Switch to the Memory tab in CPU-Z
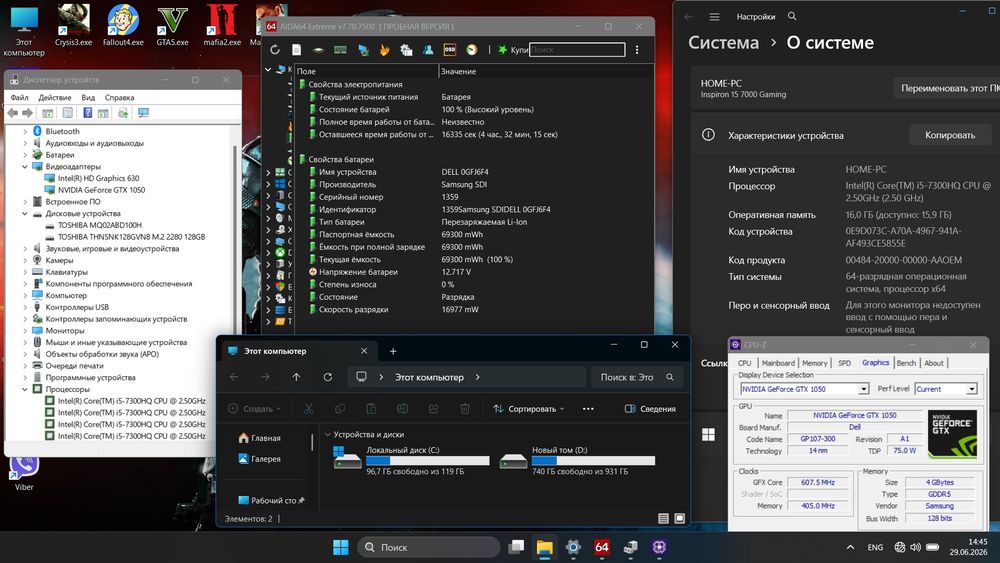This screenshot has height=563, width=1000. [x=814, y=363]
